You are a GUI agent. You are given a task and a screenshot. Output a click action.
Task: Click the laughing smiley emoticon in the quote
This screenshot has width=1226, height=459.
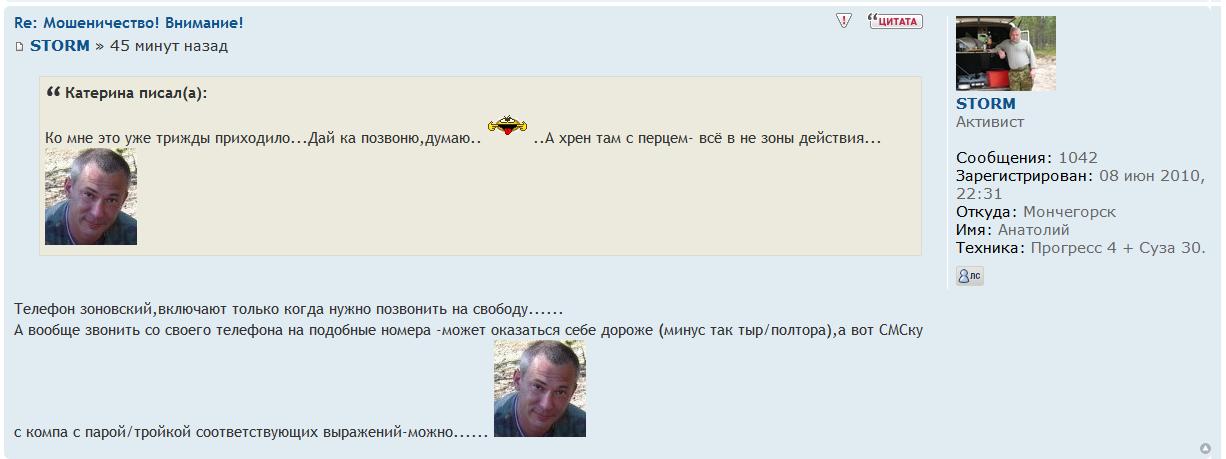507,128
